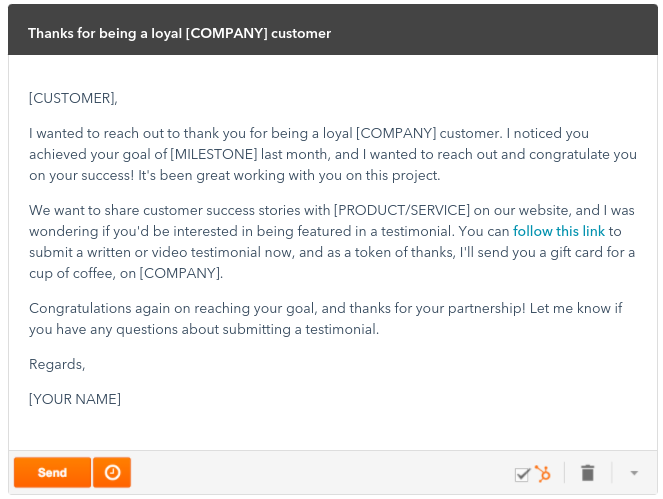Screen dimensions: 663x499
Task: Click [COMPANY] in the first body paragraph
Action: pyautogui.click(x=396, y=133)
